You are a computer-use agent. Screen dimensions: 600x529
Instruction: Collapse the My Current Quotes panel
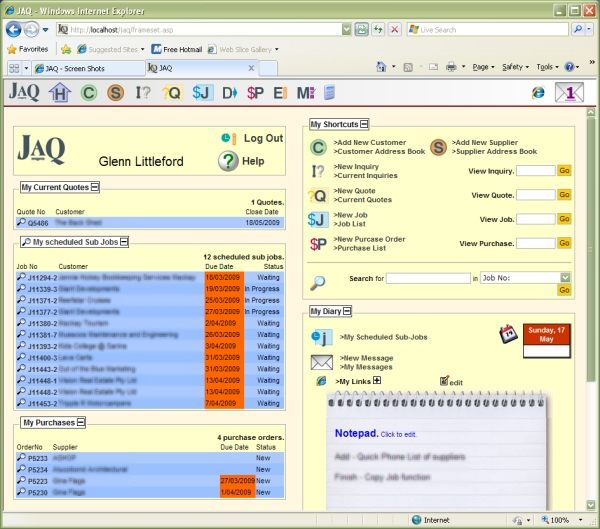coord(95,187)
